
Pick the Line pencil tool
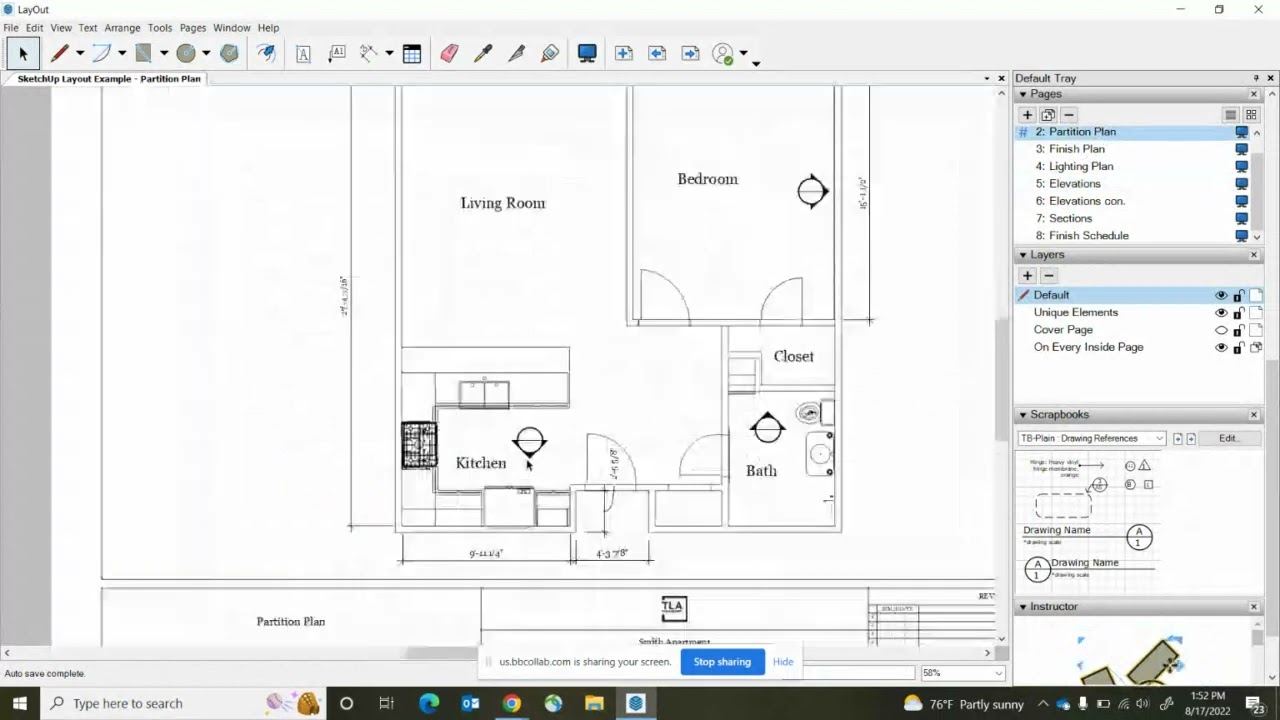[x=60, y=54]
